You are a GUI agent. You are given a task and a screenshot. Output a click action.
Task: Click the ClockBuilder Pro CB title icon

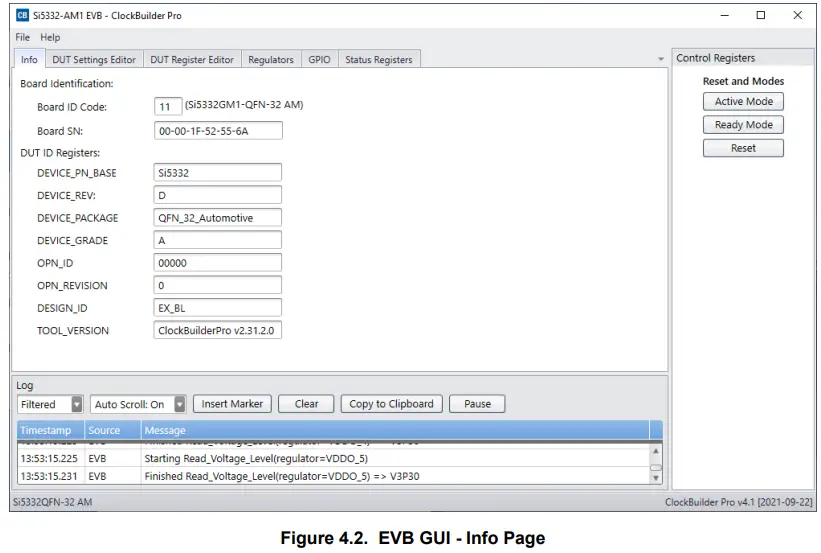pyautogui.click(x=22, y=15)
